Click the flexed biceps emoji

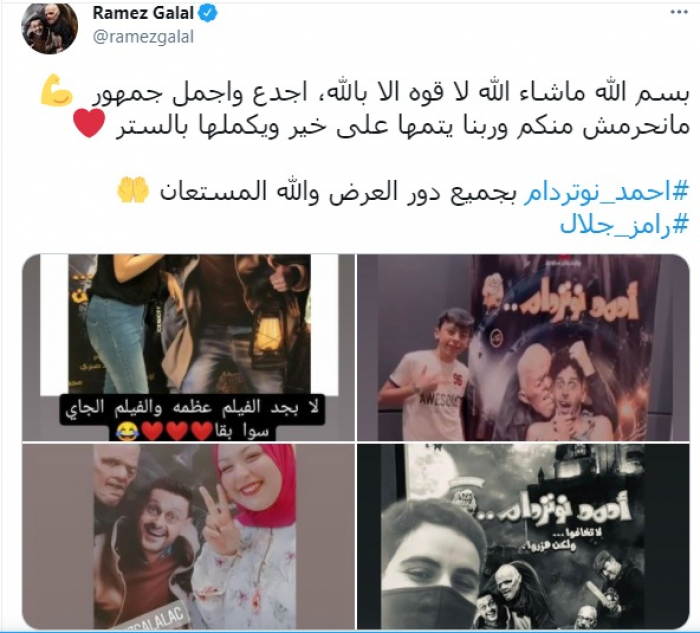pos(57,90)
